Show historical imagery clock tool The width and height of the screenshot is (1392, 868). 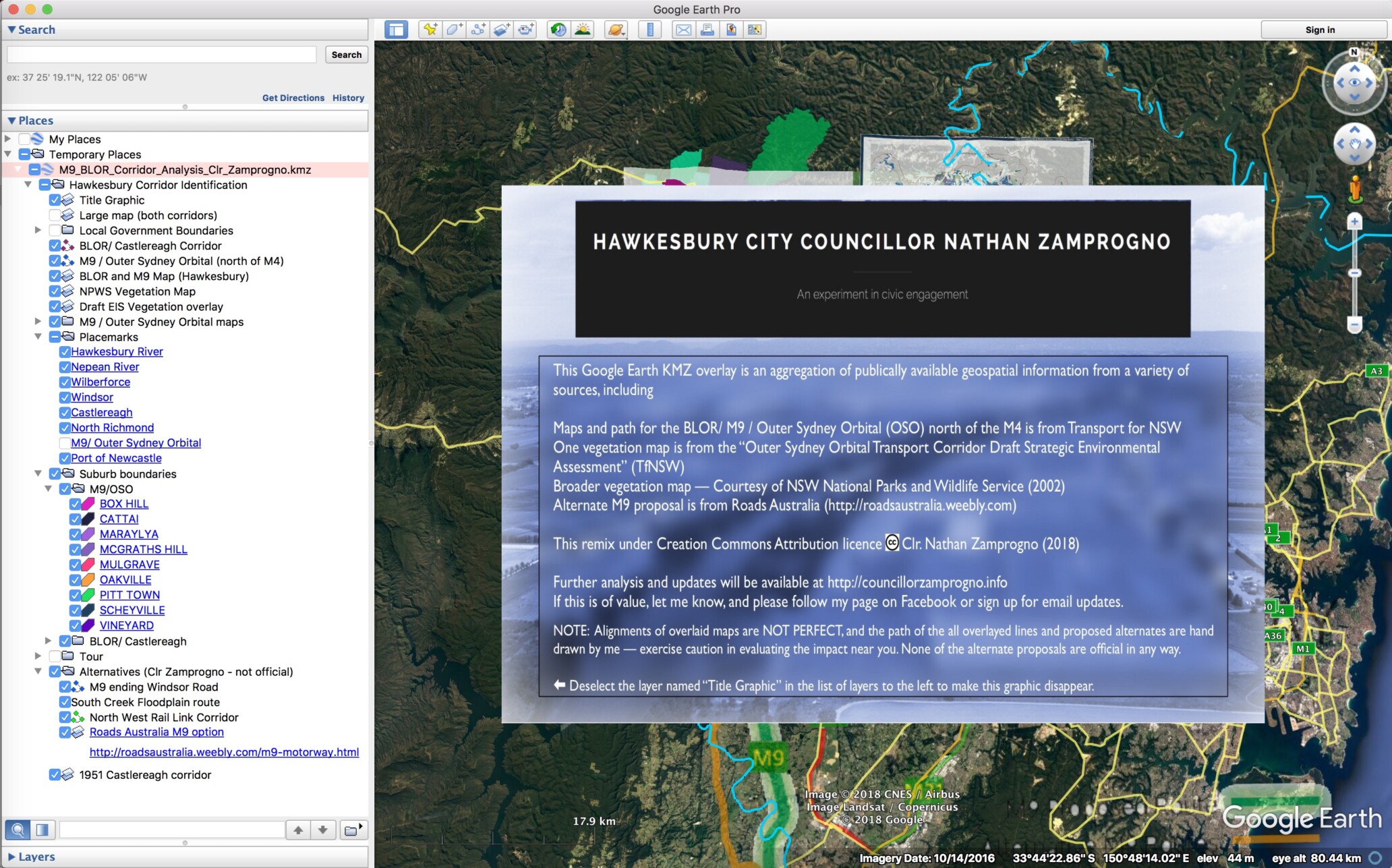click(558, 30)
